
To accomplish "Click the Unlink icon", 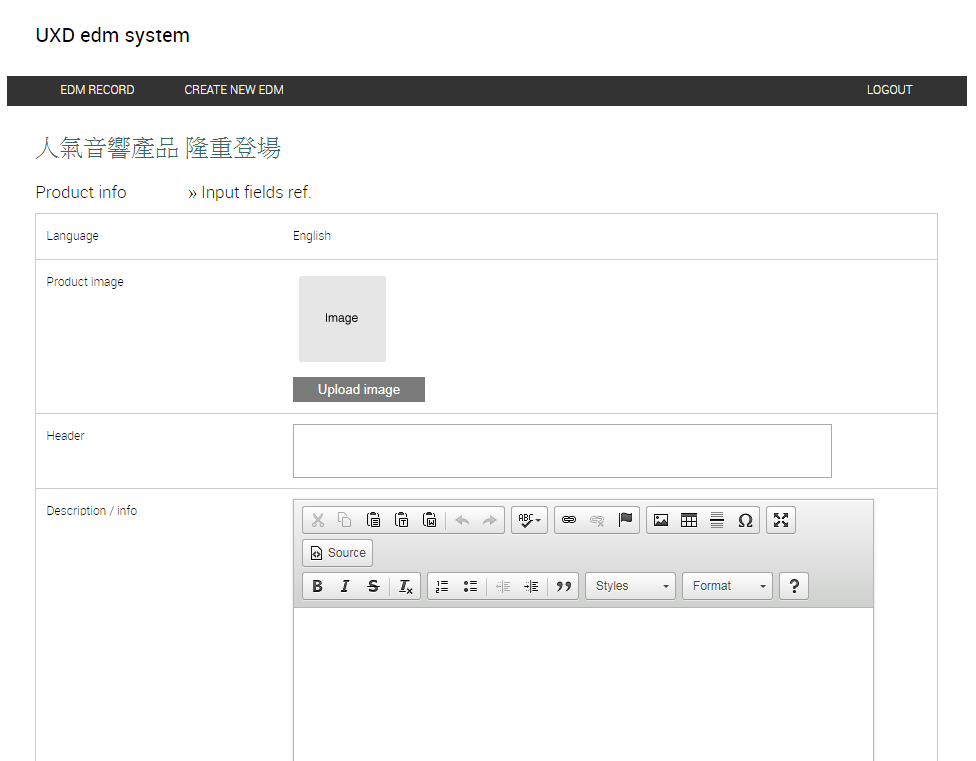I will (597, 520).
